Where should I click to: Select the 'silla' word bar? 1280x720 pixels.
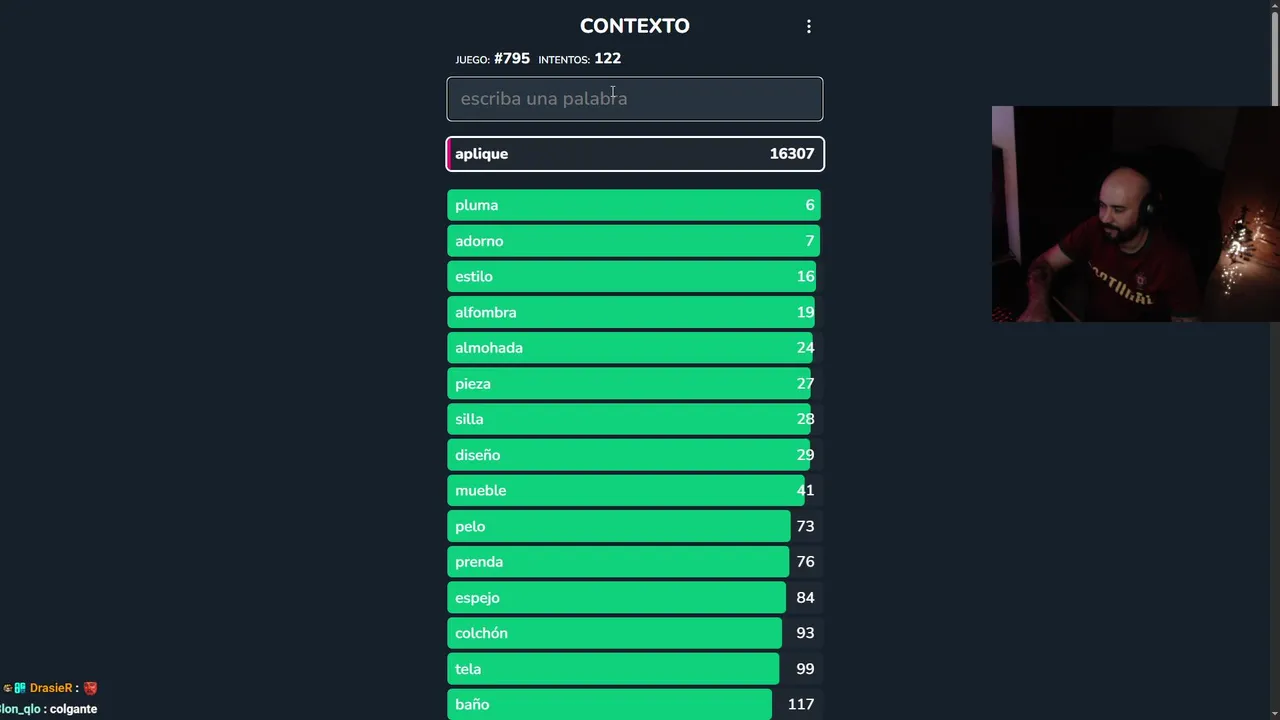(634, 419)
